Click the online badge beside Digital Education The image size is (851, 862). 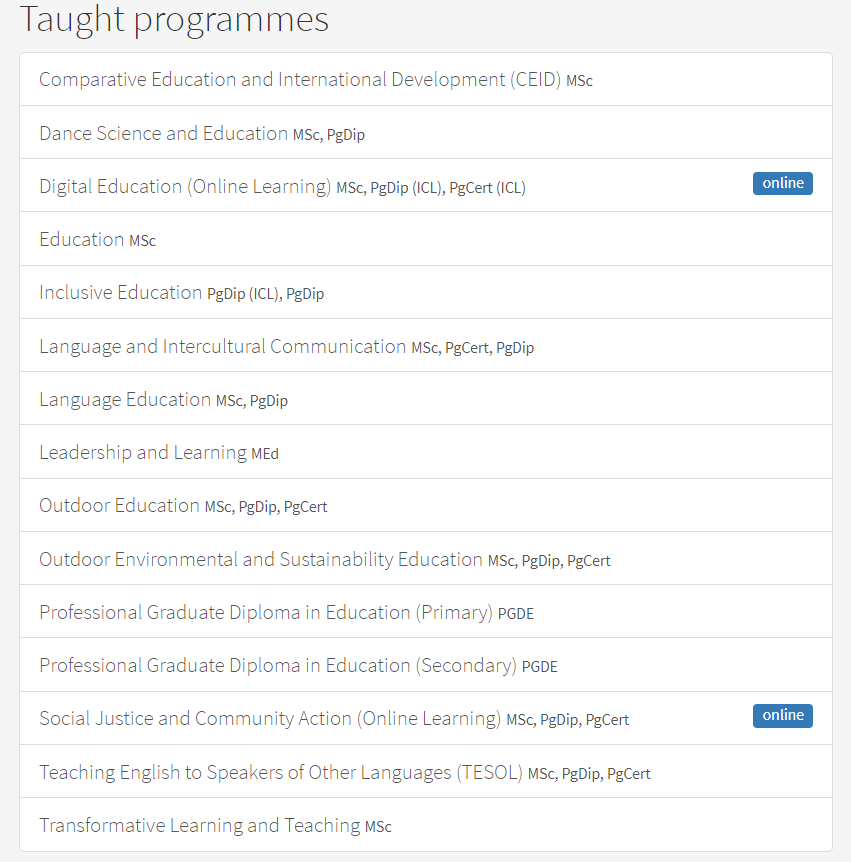(782, 183)
